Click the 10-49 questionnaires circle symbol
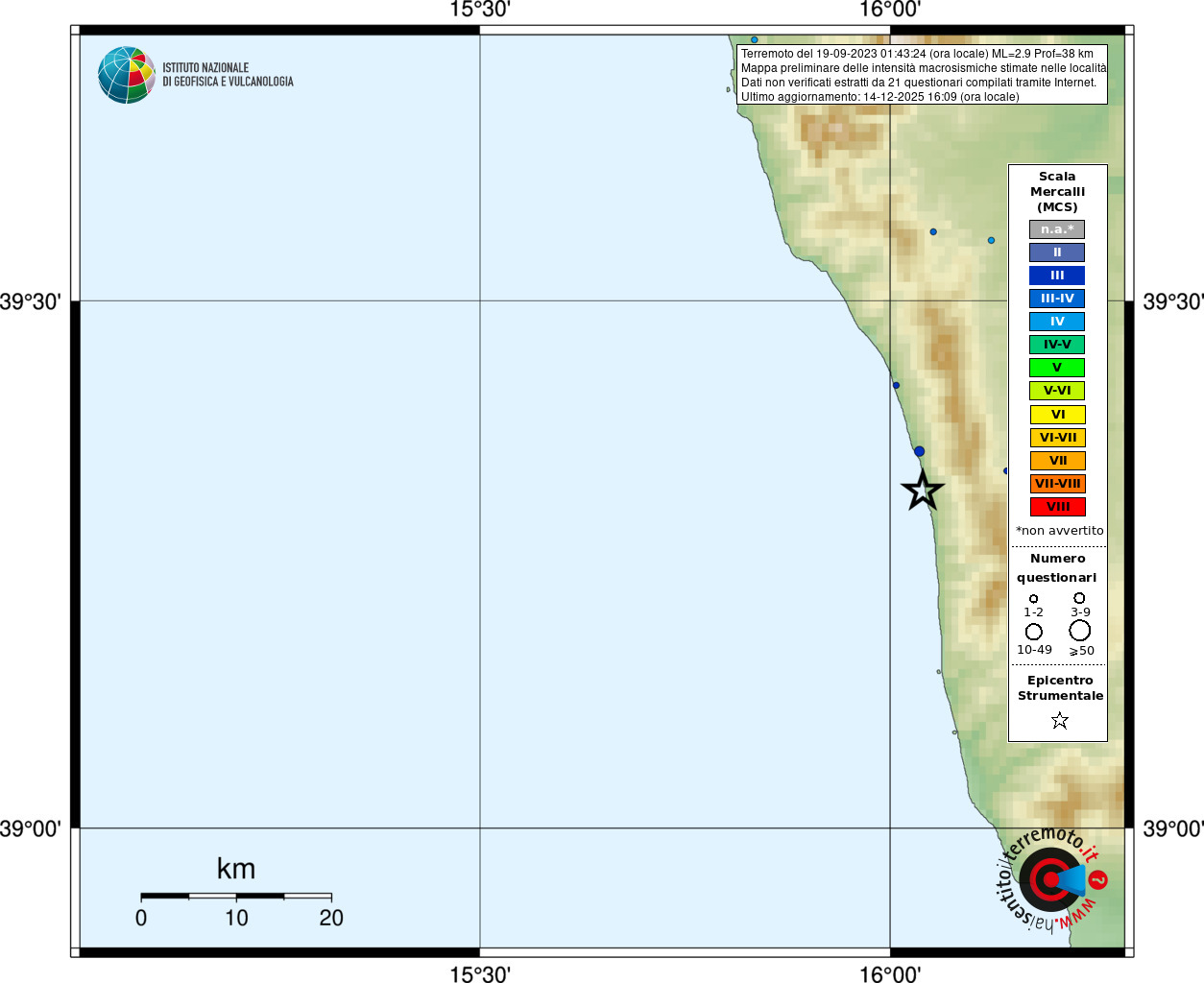 (x=1034, y=632)
